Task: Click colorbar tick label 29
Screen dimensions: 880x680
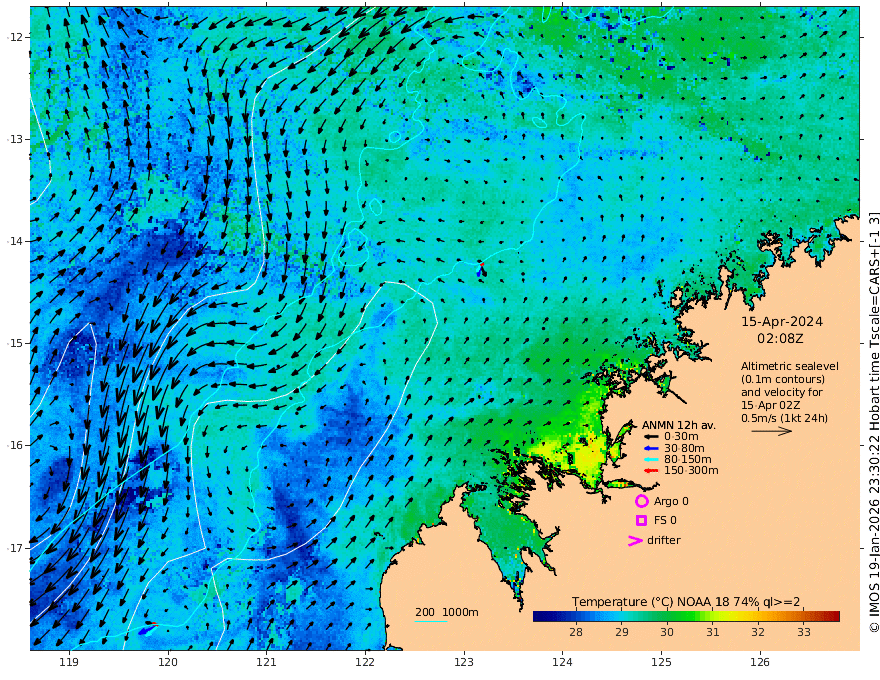Action: 621,632
